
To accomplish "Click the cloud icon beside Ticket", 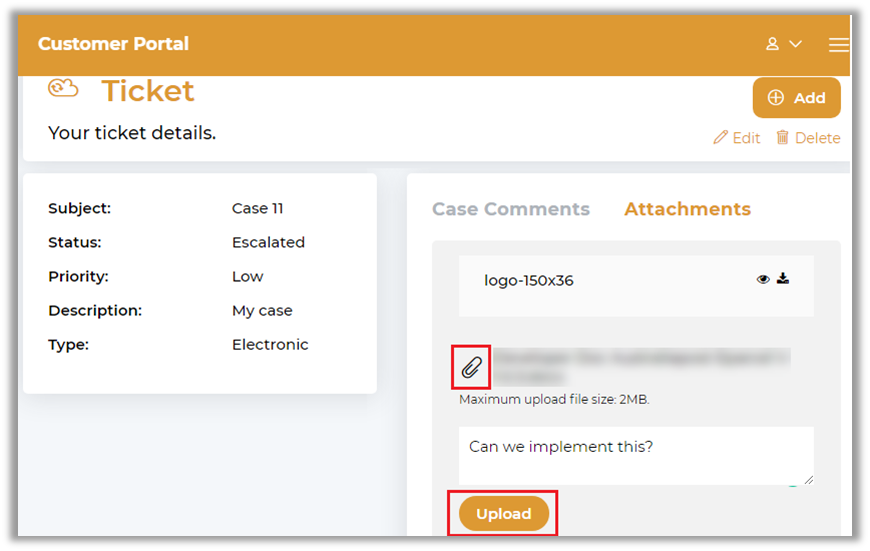I will tap(63, 90).
